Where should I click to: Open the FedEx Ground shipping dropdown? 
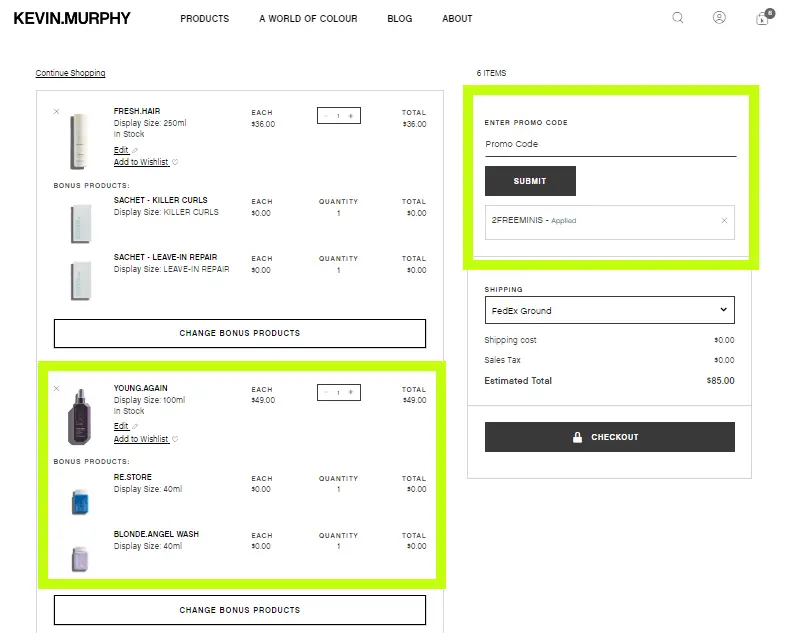click(610, 310)
